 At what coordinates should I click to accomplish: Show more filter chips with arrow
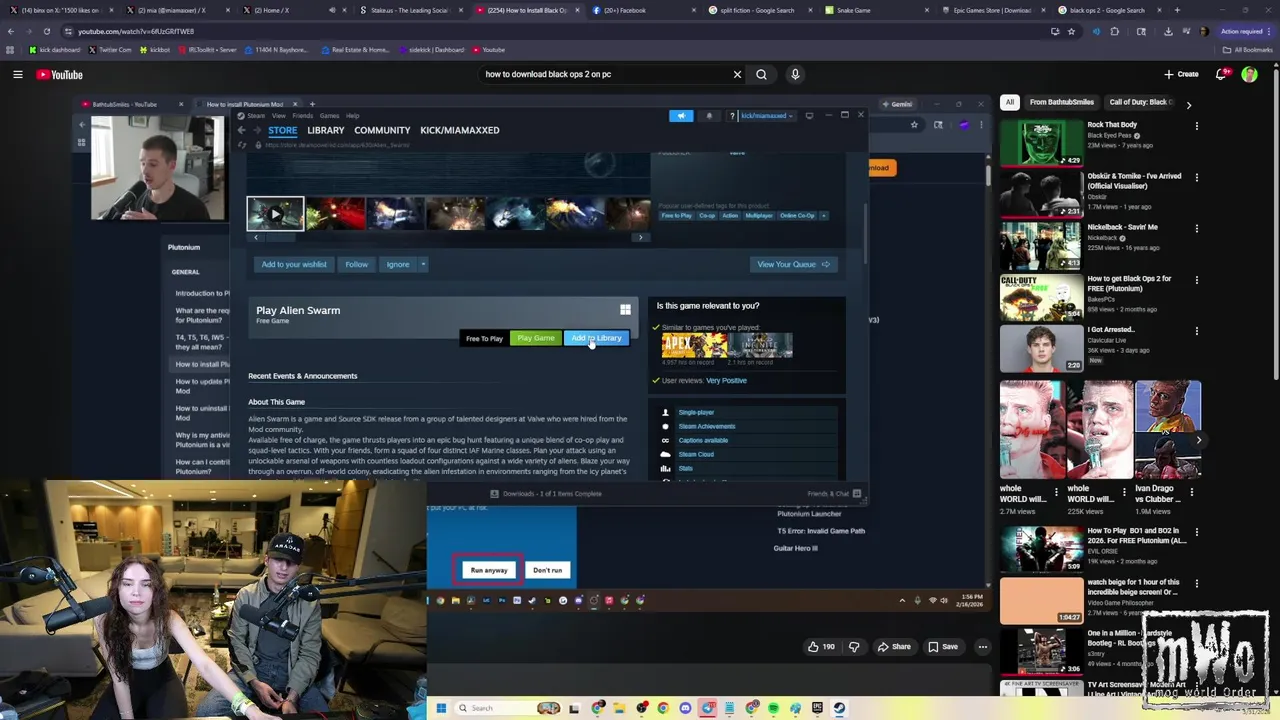[1188, 104]
